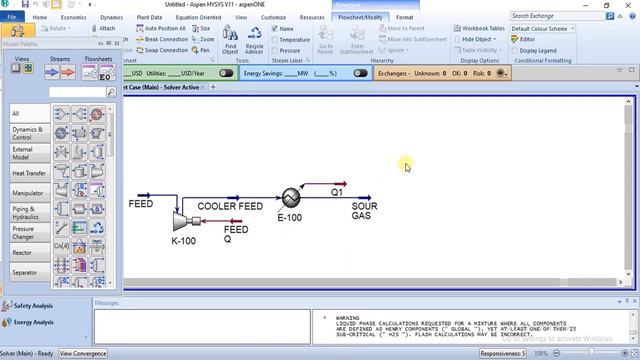Click the E-100 cooler on flowsheet
Image resolution: width=640 pixels, height=360 pixels.
pyautogui.click(x=291, y=198)
